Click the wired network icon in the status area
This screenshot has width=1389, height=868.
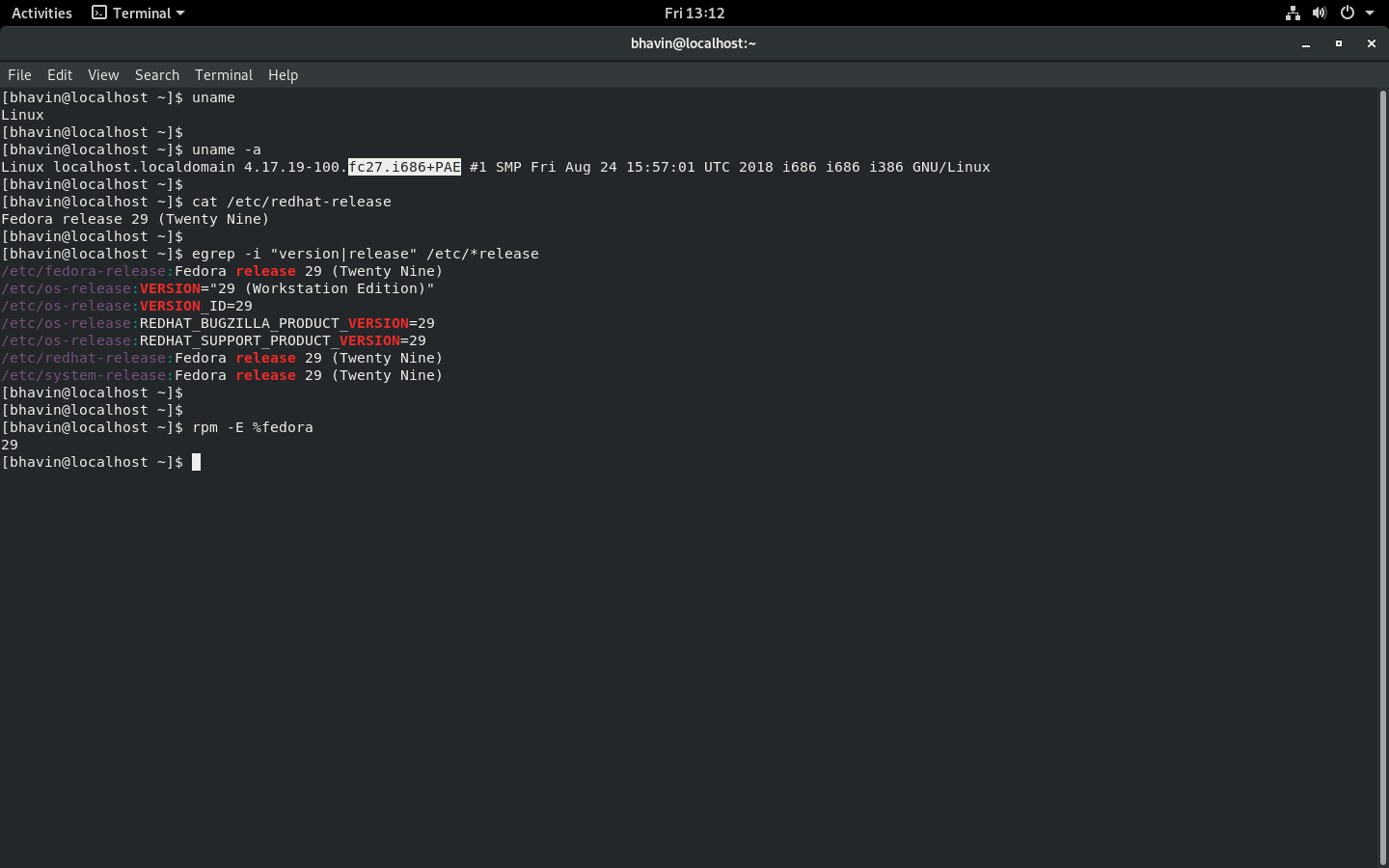(x=1293, y=13)
